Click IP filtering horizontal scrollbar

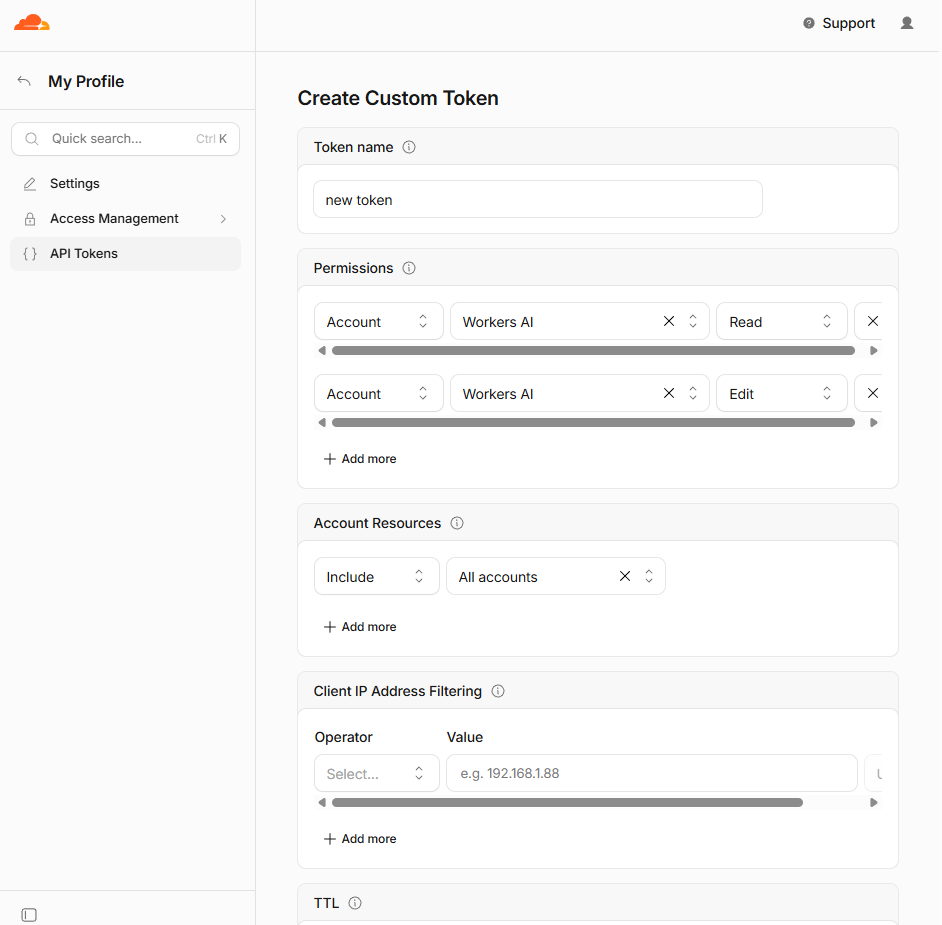[567, 803]
